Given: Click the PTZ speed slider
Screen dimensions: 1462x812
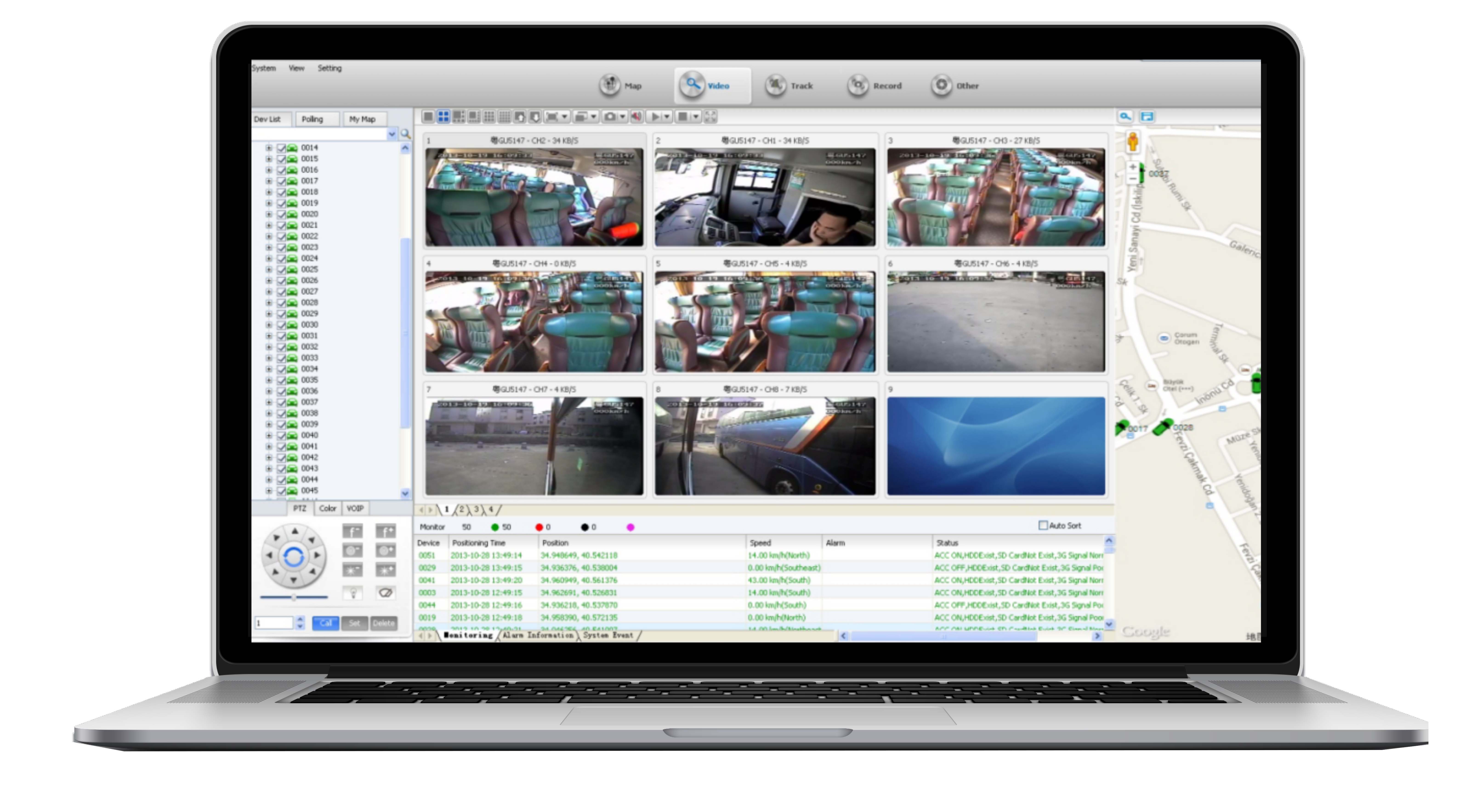Looking at the screenshot, I should (294, 597).
